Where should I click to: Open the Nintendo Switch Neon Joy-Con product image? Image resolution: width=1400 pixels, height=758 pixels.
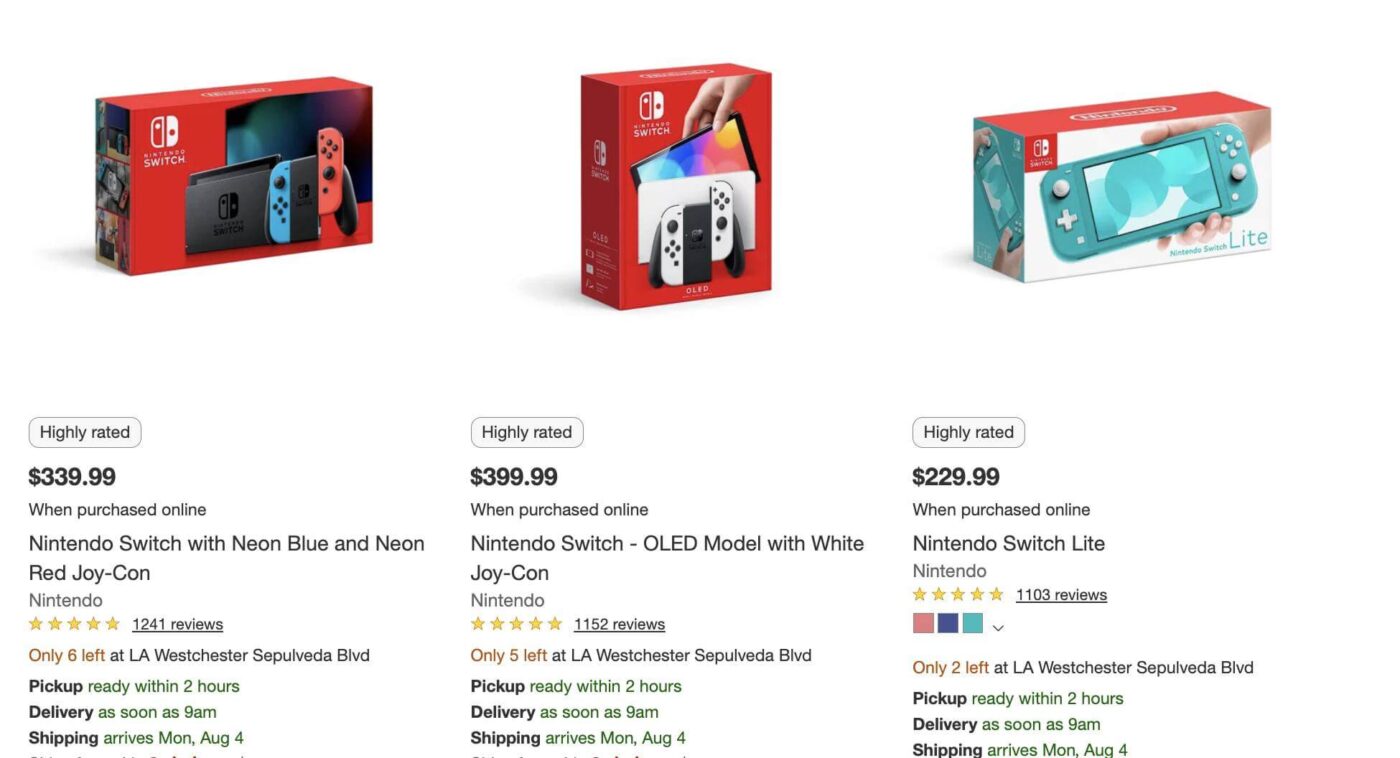click(234, 176)
